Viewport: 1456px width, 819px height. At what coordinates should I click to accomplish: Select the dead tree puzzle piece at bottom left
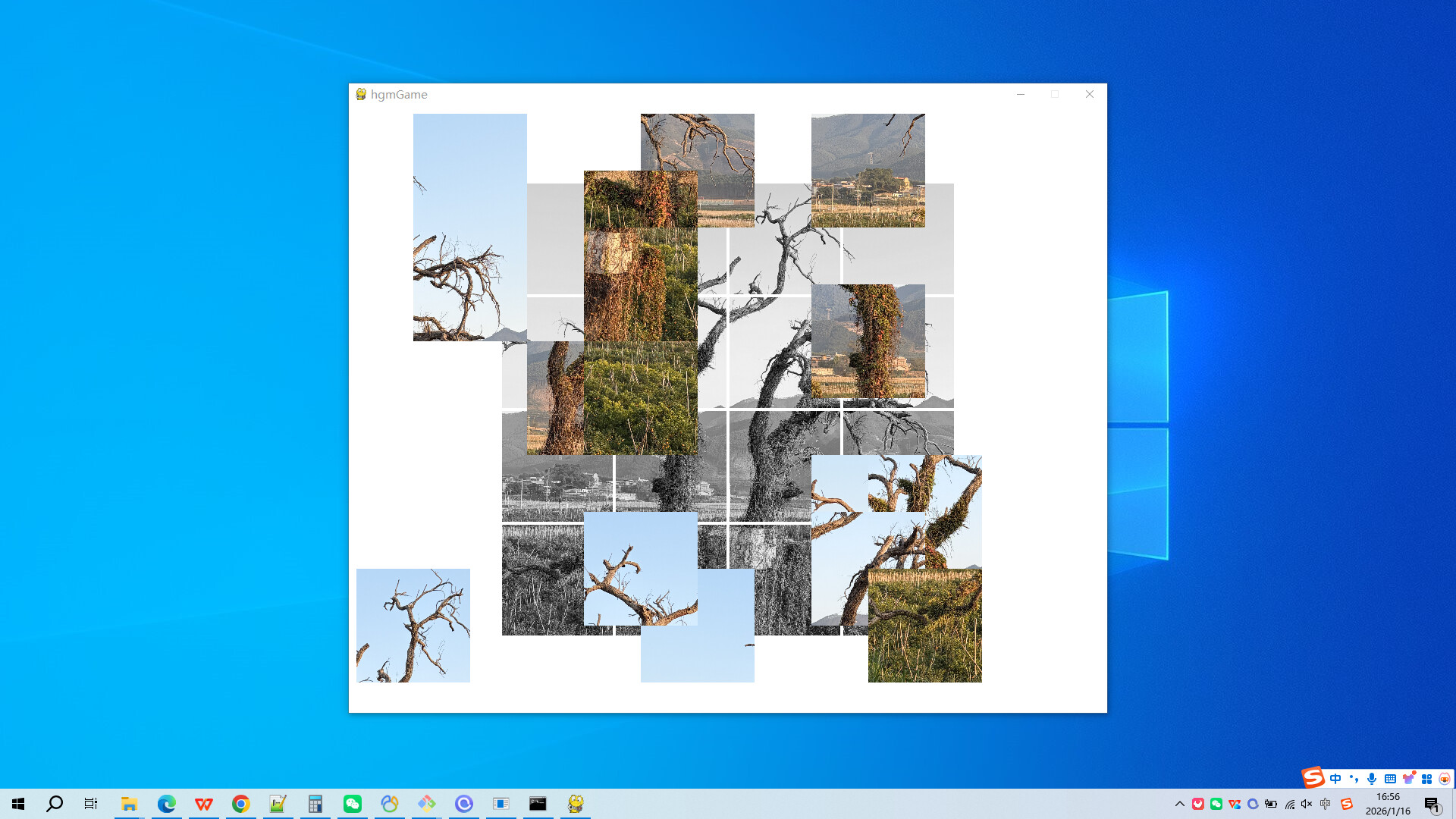pyautogui.click(x=413, y=625)
